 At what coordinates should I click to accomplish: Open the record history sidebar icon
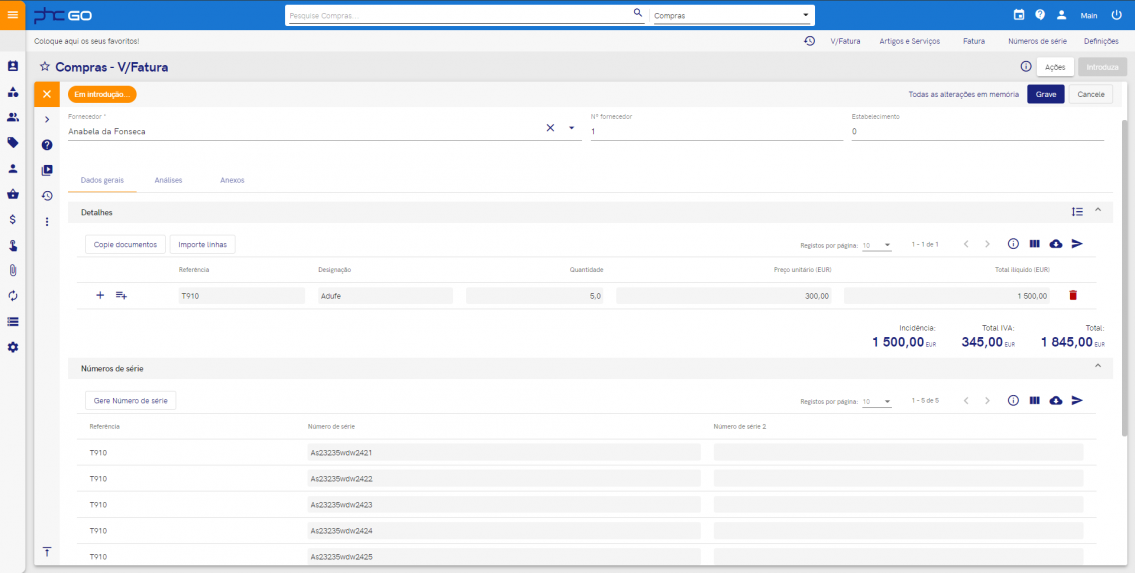pyautogui.click(x=47, y=196)
